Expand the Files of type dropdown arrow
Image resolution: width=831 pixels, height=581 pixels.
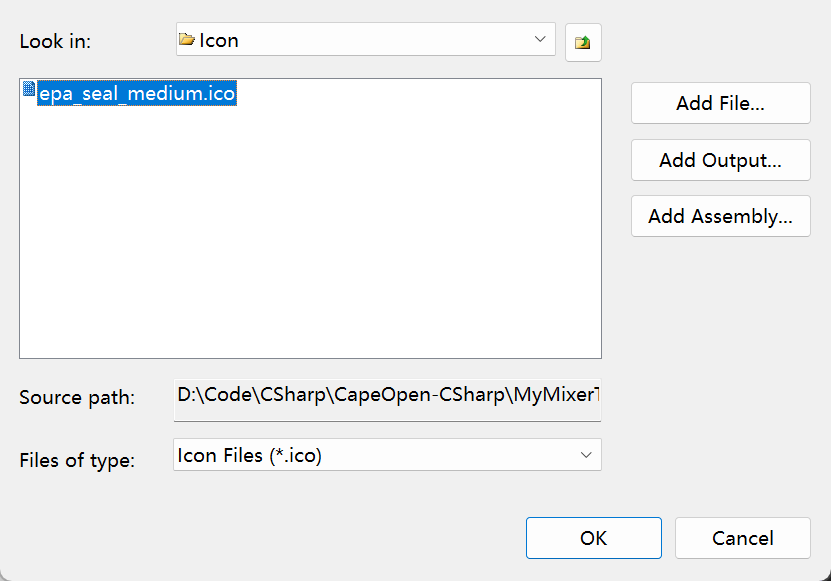point(586,455)
